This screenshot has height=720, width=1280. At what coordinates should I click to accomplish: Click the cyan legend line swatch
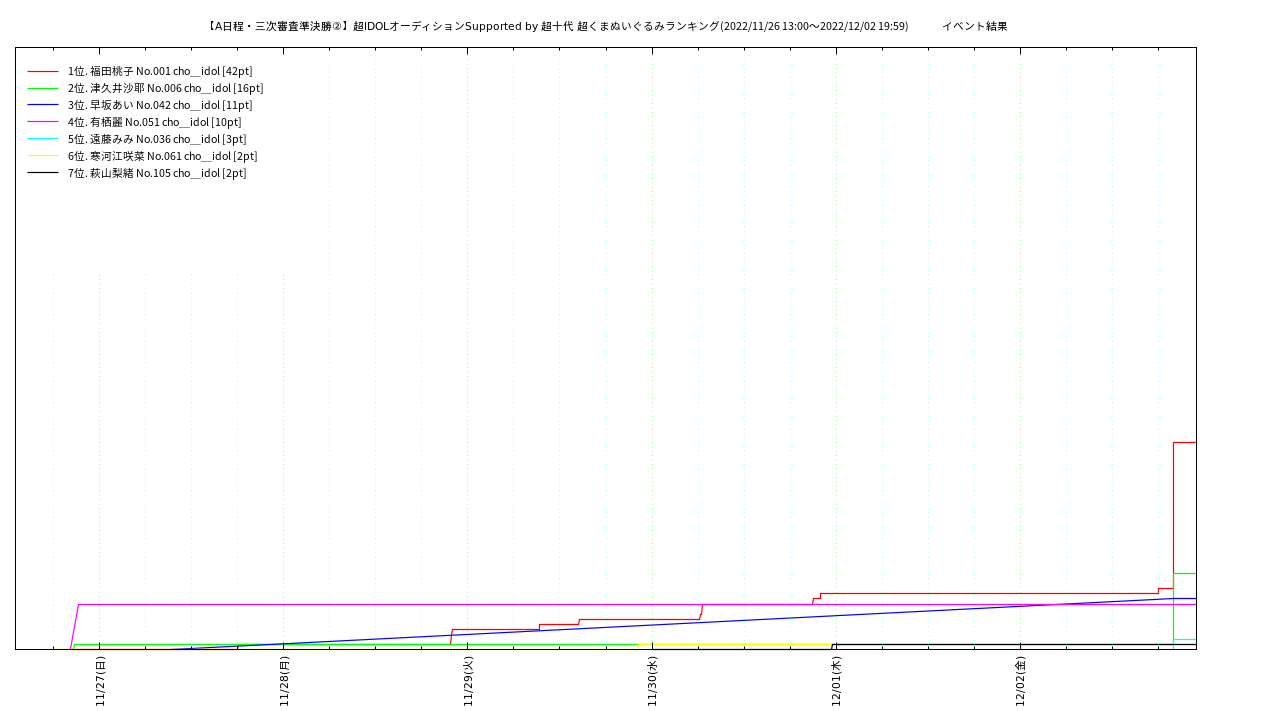pos(43,139)
